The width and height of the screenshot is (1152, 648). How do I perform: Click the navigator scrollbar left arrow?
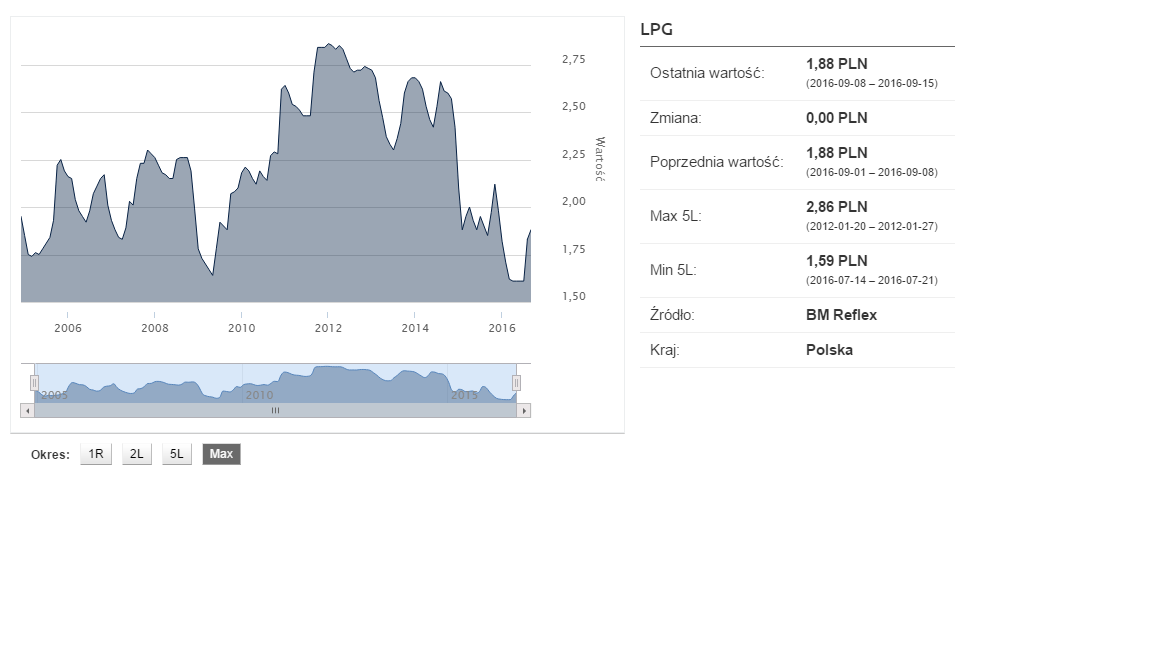pyautogui.click(x=27, y=410)
